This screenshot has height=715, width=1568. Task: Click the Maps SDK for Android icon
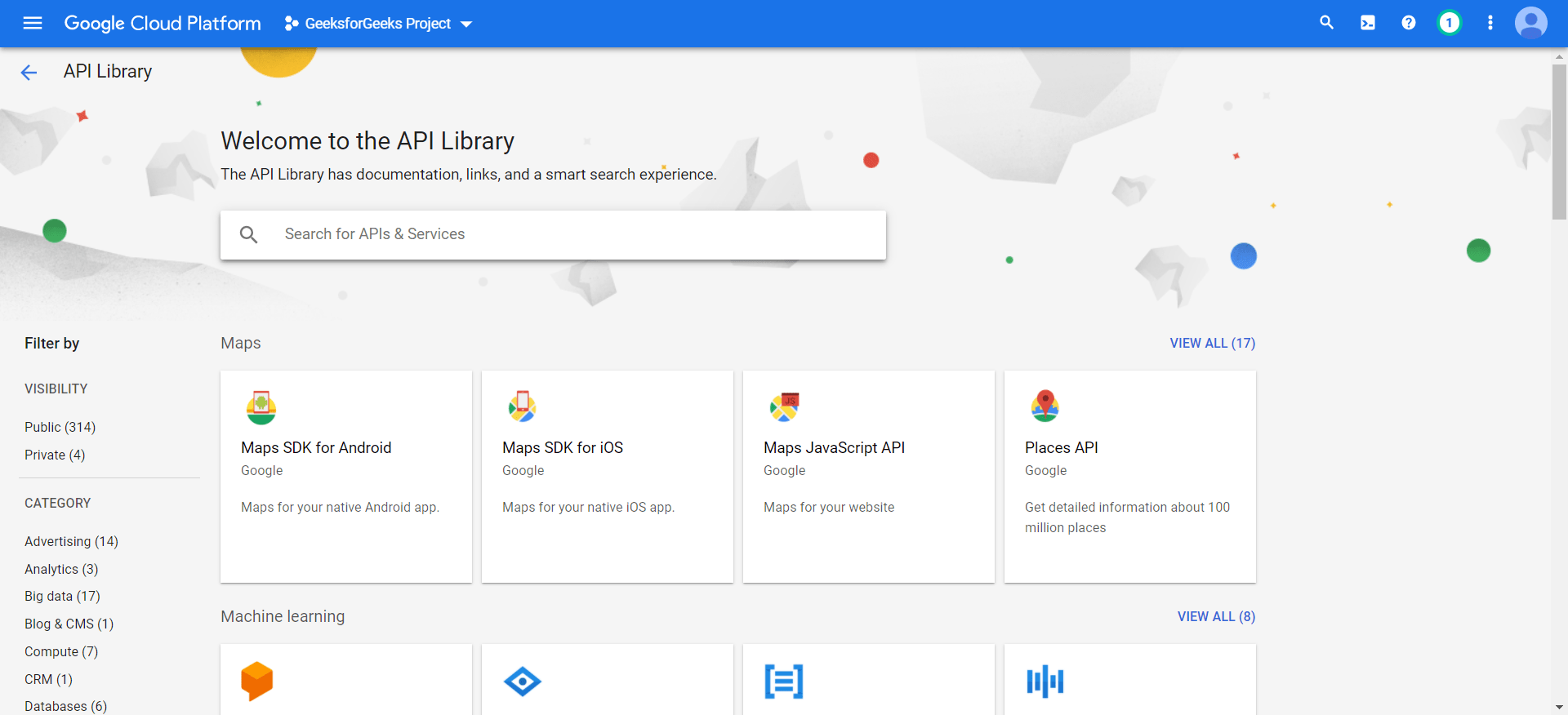coord(261,407)
